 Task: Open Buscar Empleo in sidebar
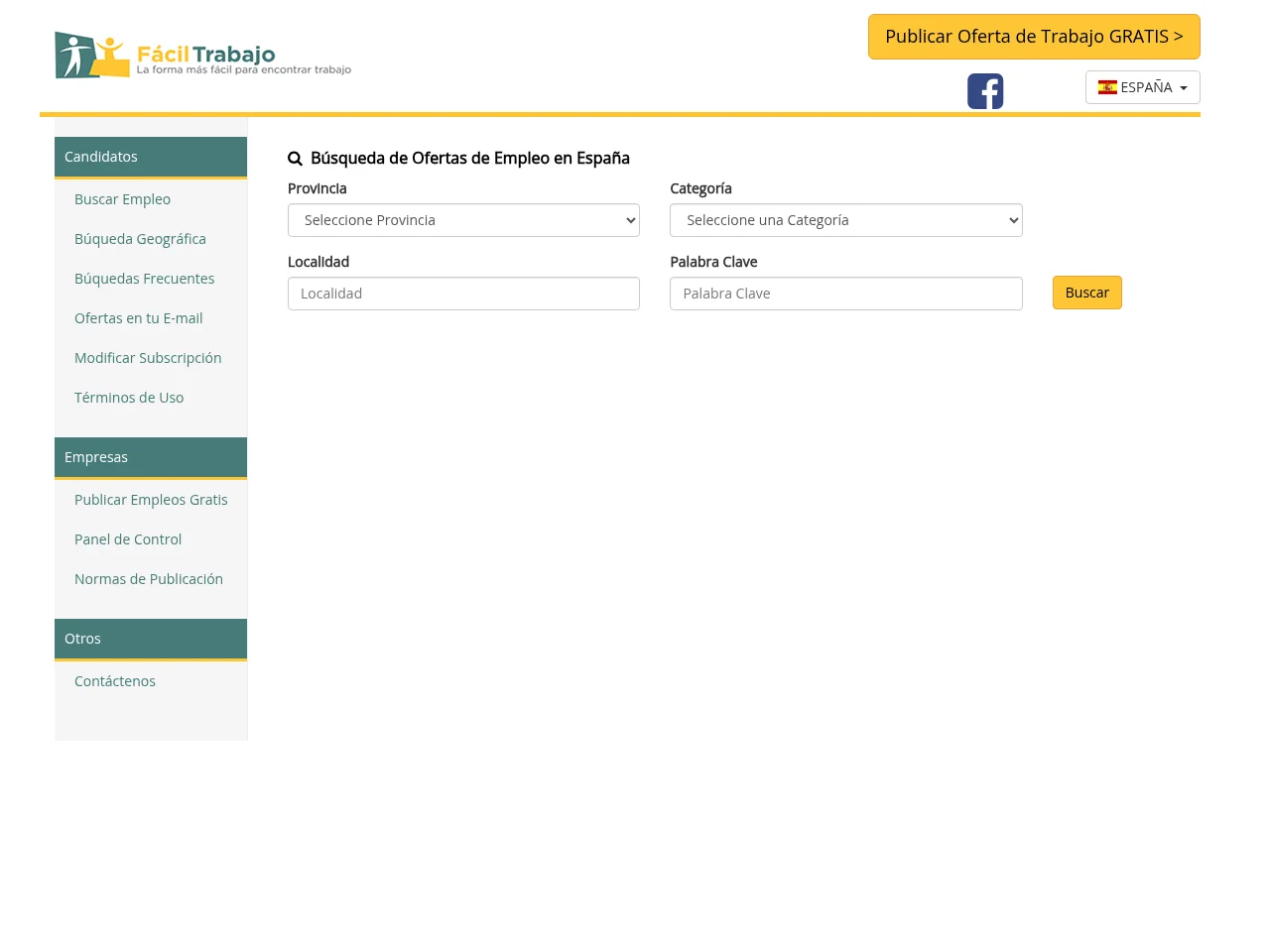click(x=122, y=199)
